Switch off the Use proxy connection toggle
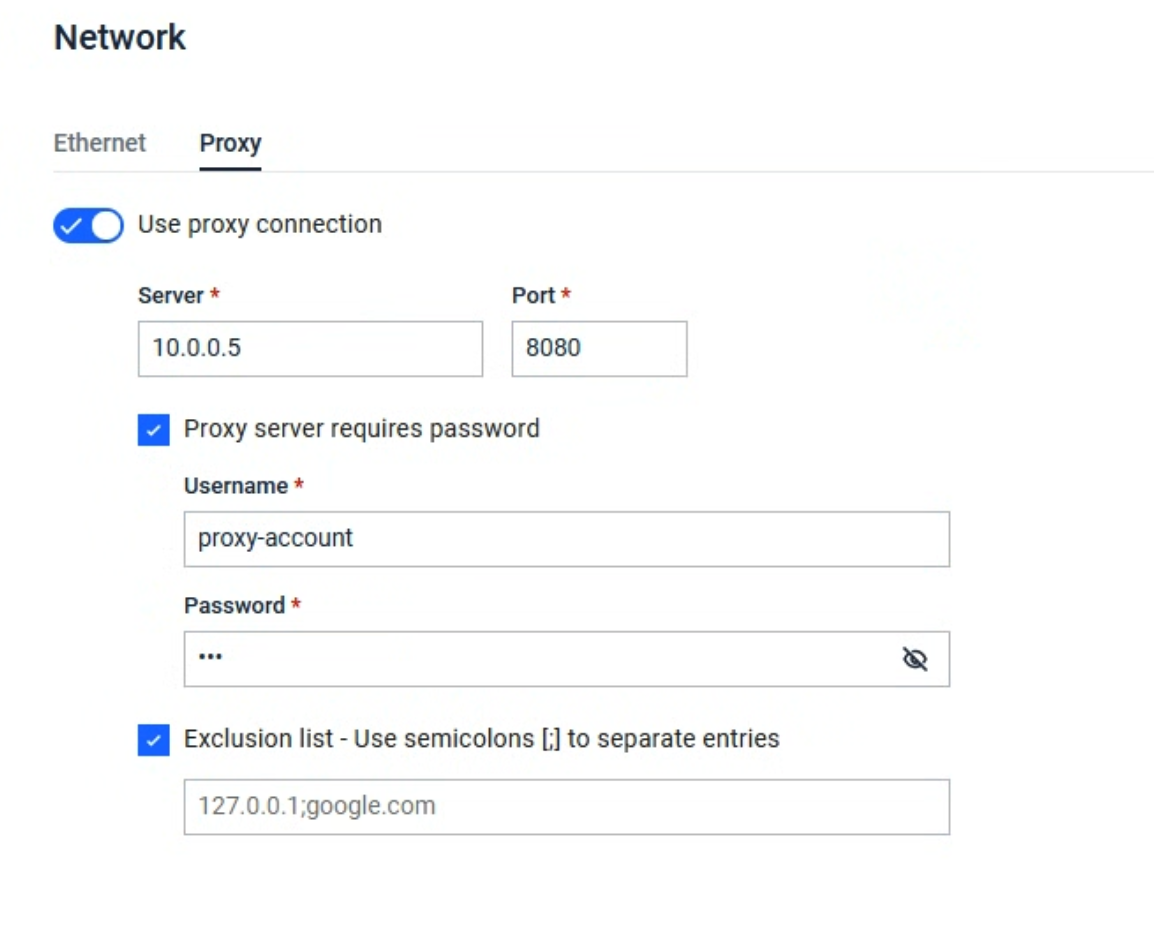 (x=88, y=225)
